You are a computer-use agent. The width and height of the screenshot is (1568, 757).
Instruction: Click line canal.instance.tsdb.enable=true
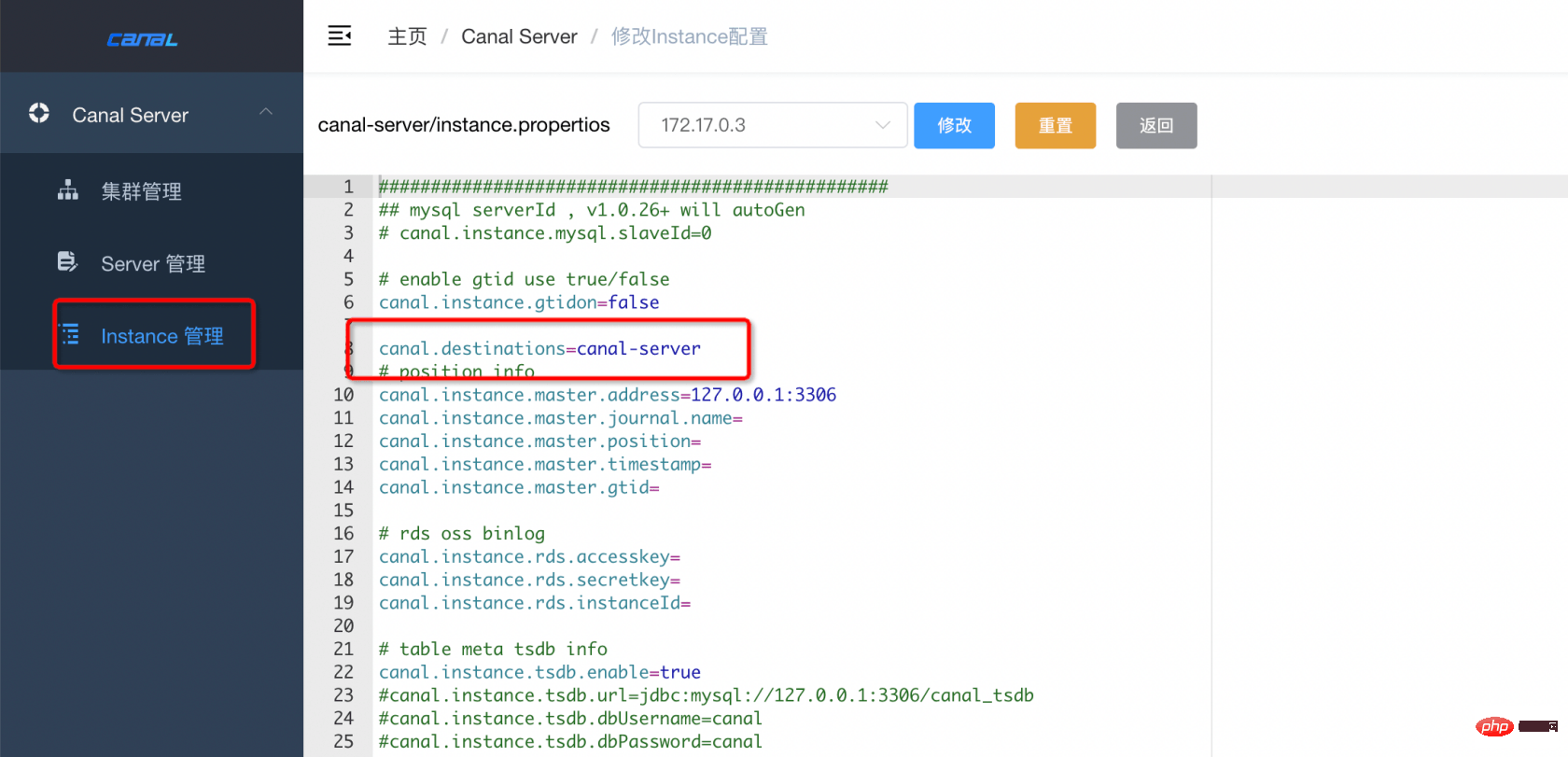click(x=539, y=672)
